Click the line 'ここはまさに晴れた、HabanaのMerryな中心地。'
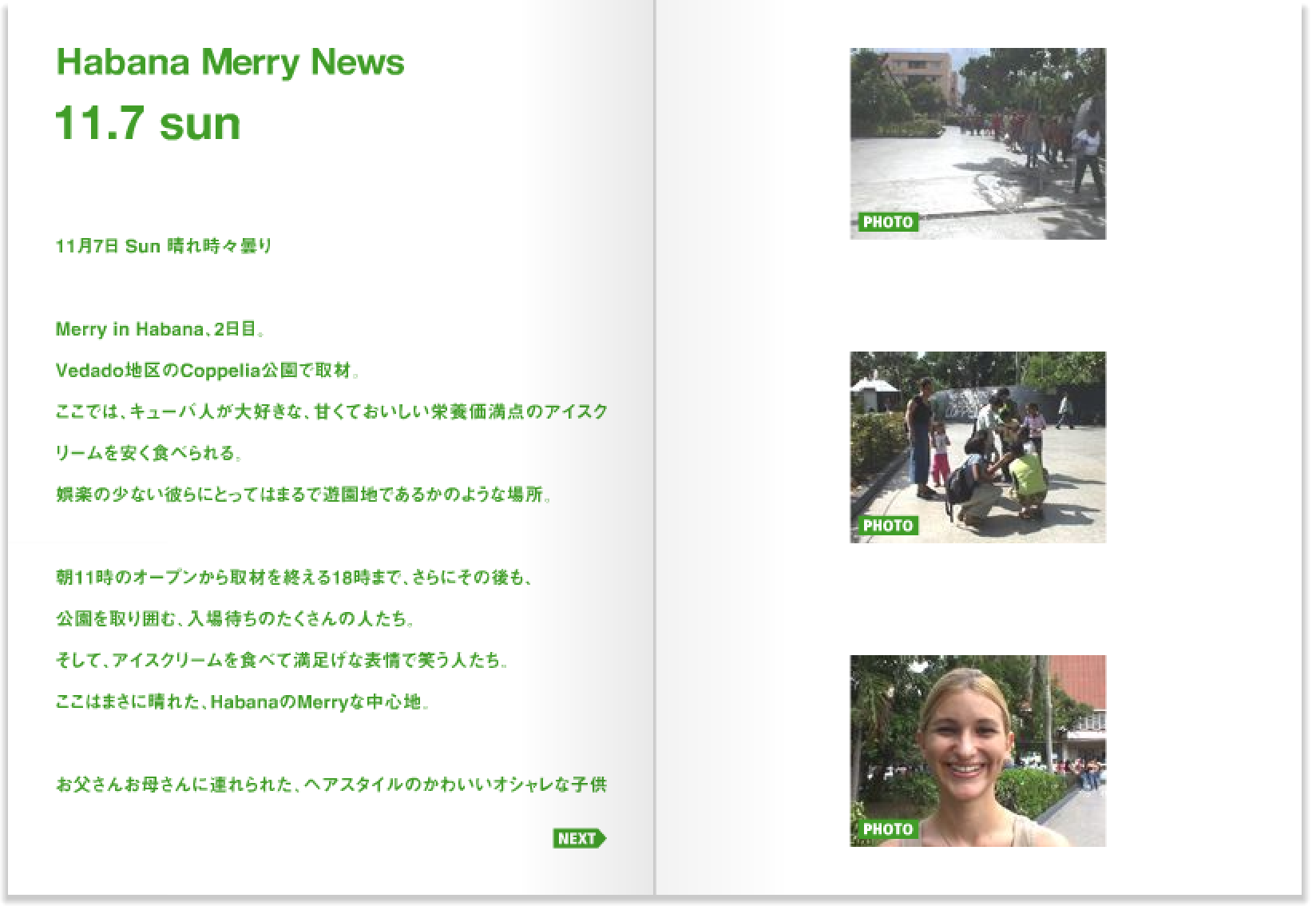1316x906 pixels. coord(244,702)
